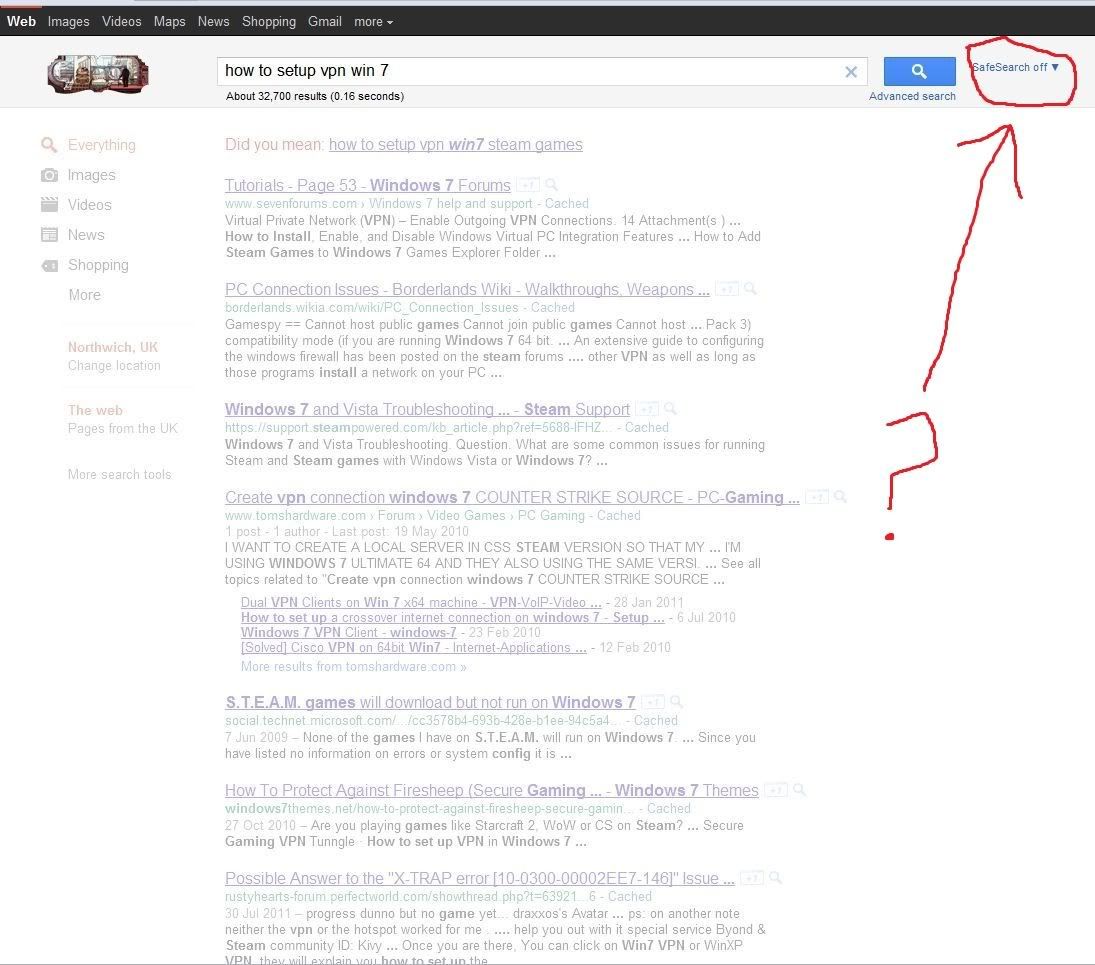
Task: Click the Northwich, UK location label
Action: pyautogui.click(x=112, y=347)
